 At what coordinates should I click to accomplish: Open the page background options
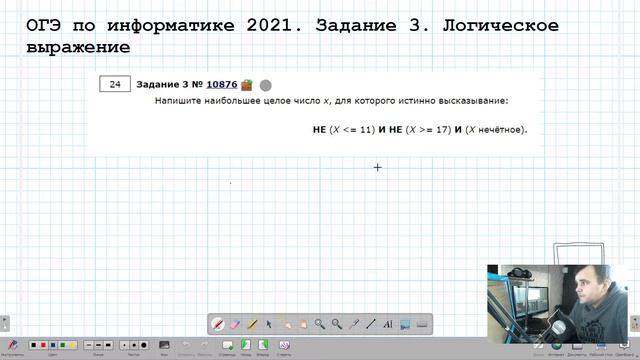(x=164, y=345)
